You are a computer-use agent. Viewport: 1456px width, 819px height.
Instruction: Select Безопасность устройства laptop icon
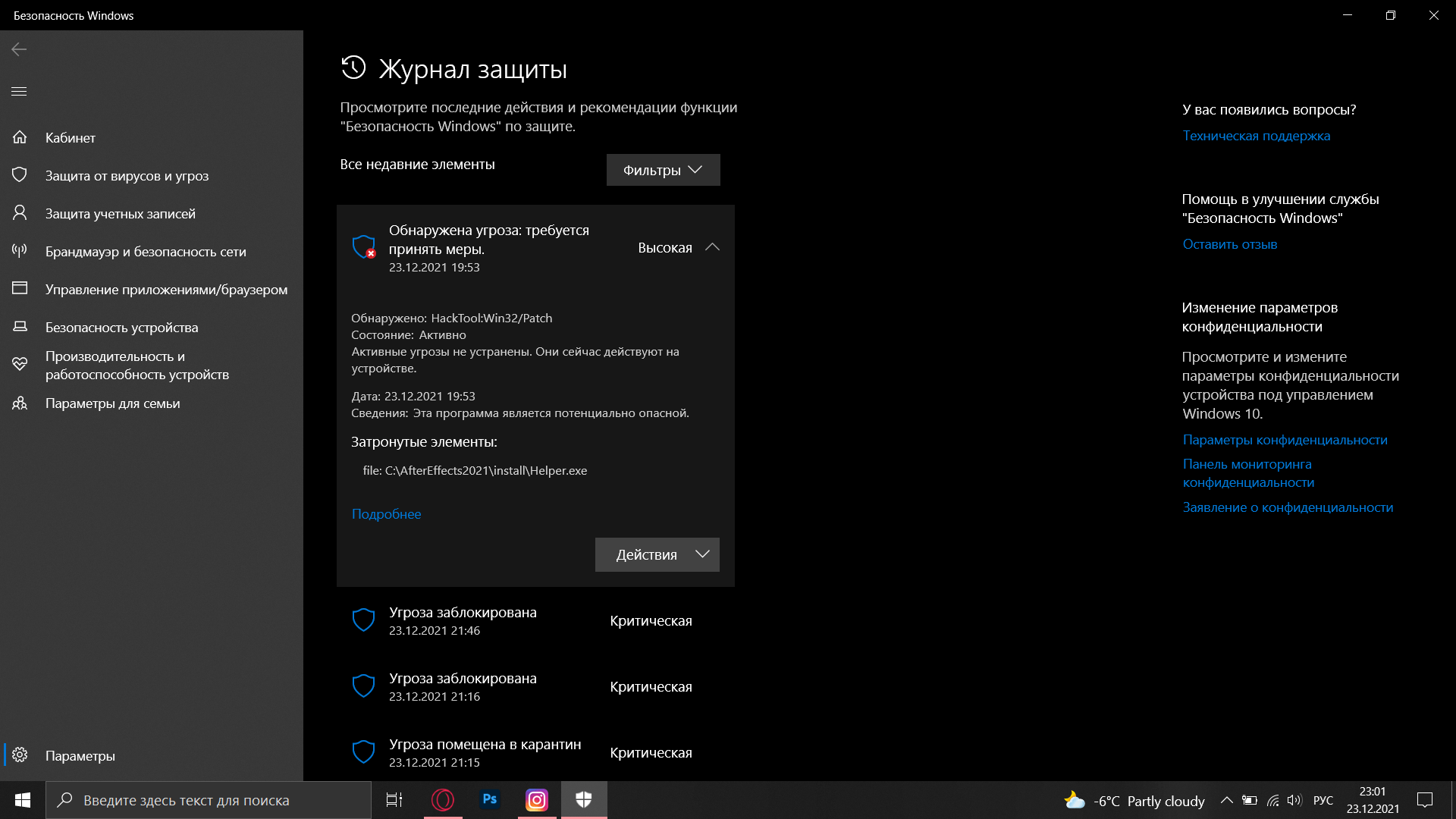(20, 327)
